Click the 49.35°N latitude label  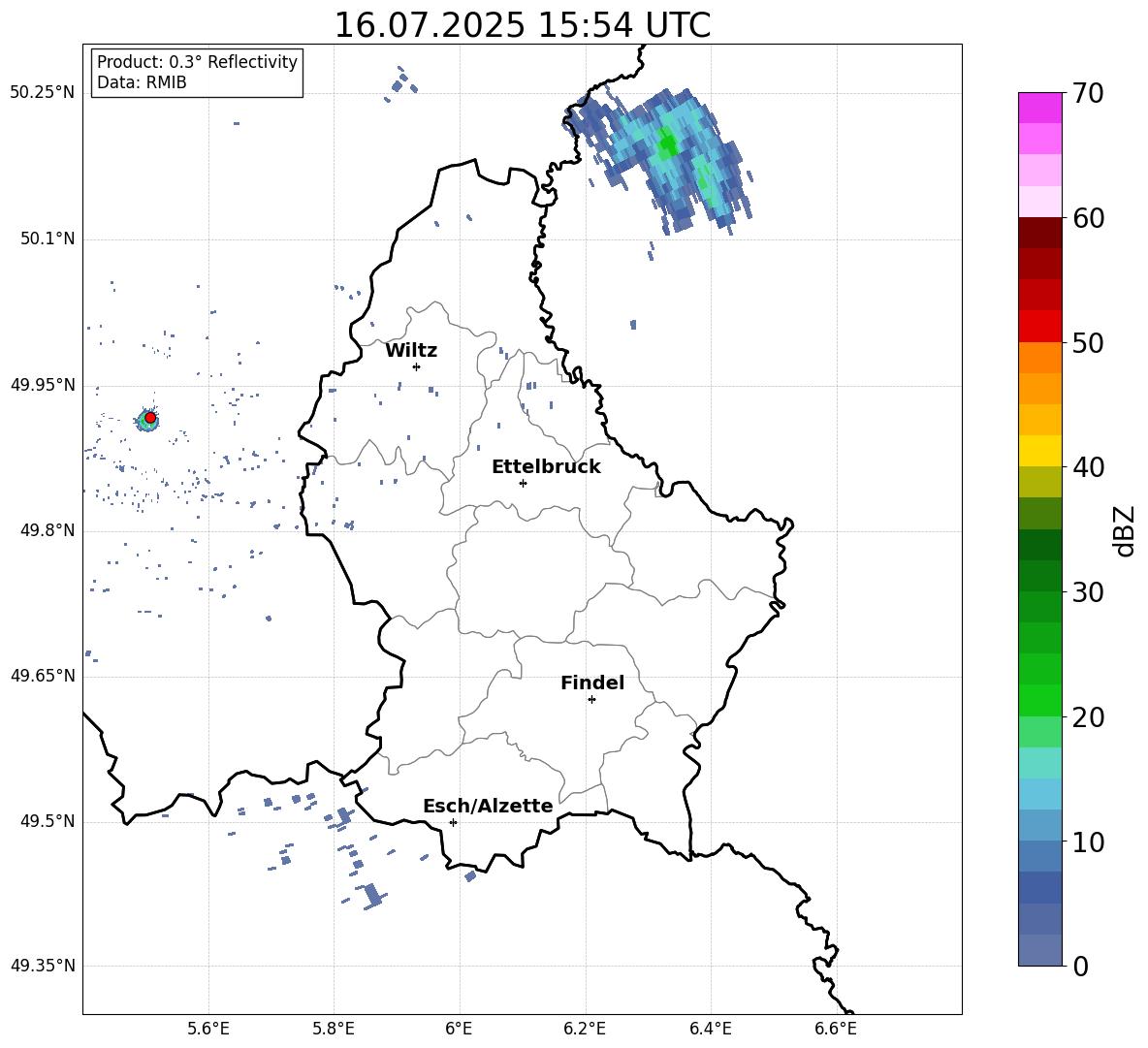[43, 966]
